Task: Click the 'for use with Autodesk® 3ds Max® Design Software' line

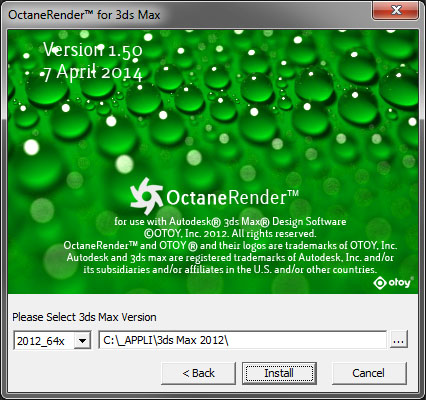Action: [230, 221]
